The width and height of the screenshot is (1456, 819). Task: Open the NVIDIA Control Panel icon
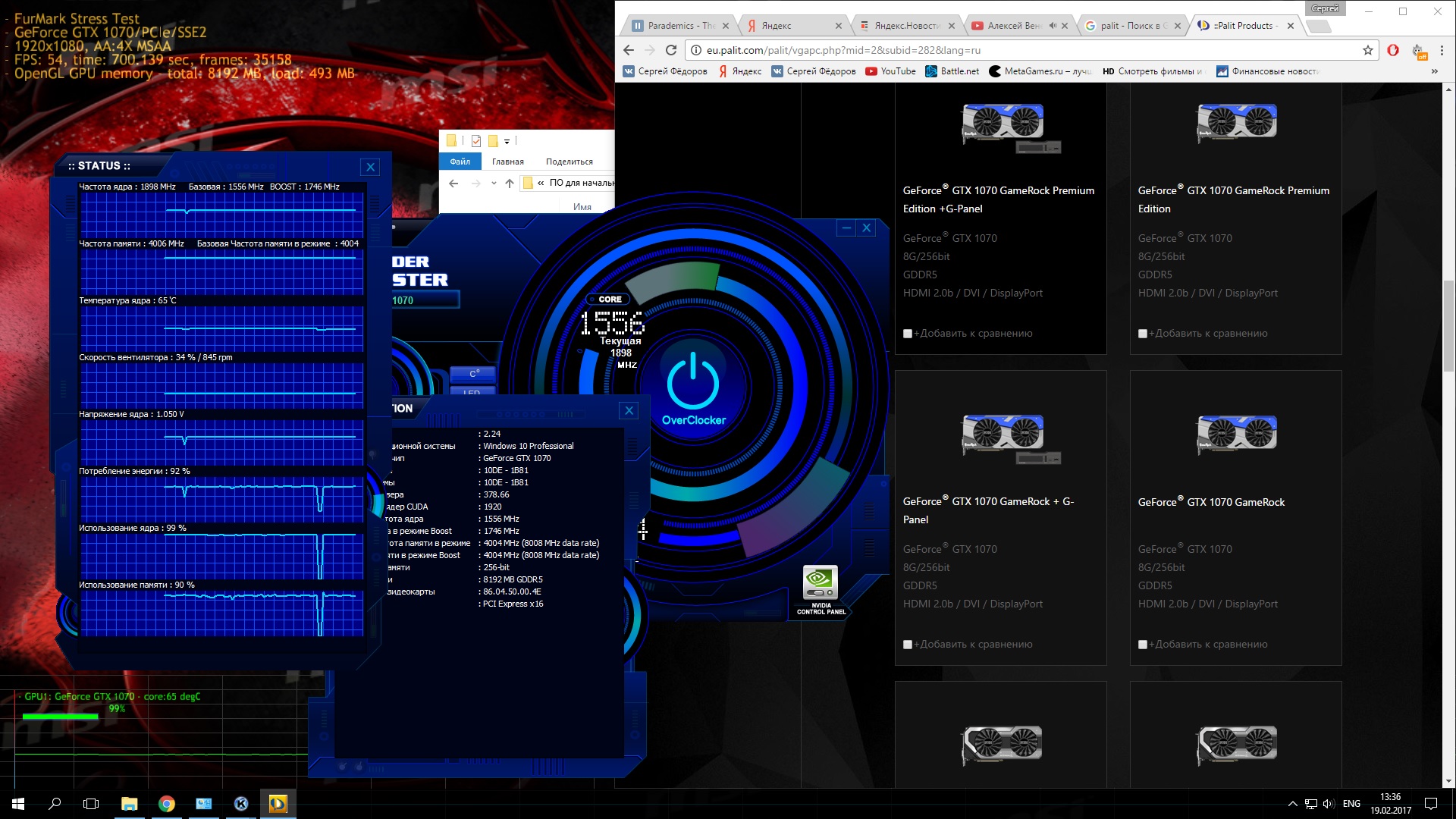tap(821, 584)
